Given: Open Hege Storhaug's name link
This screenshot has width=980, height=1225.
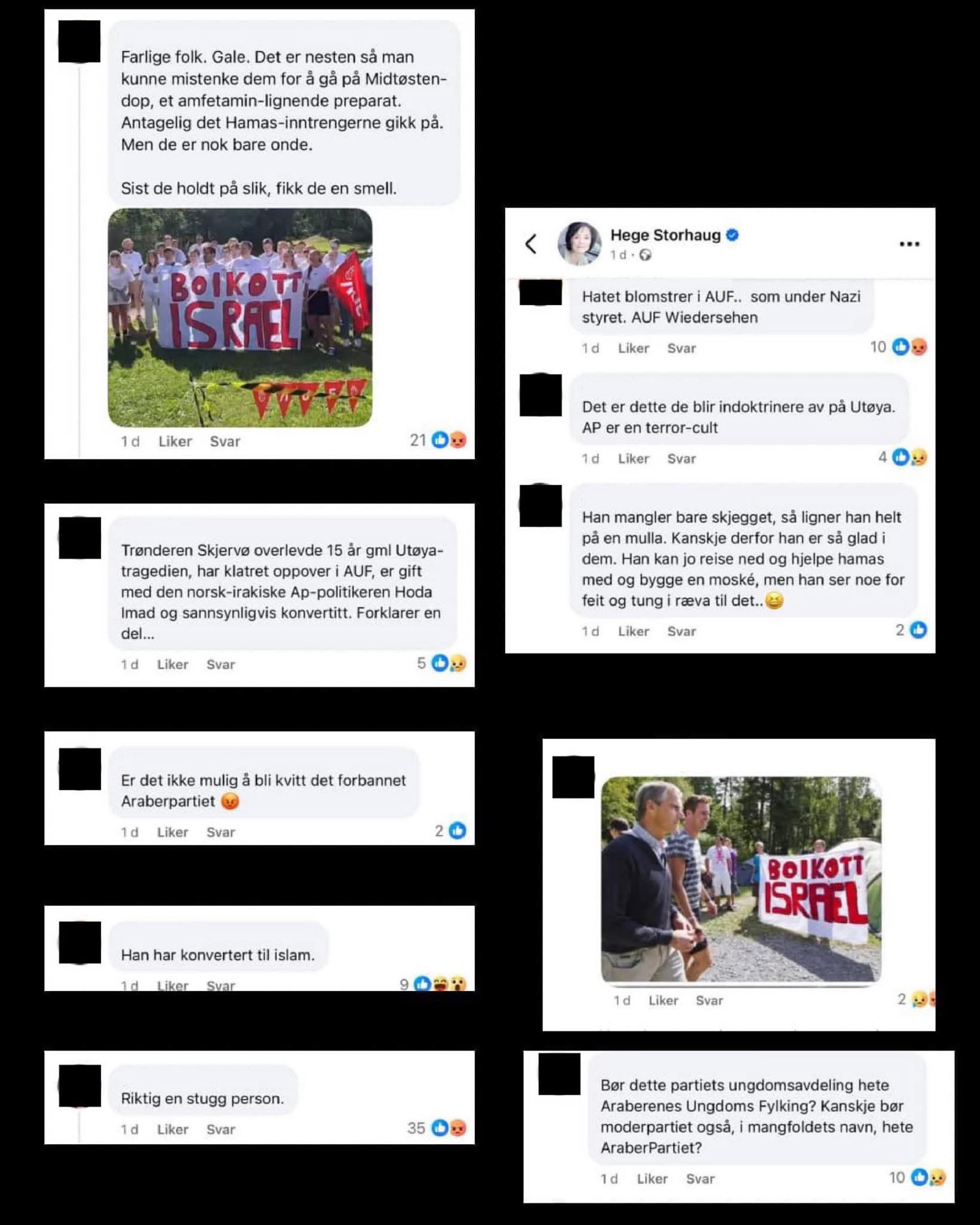Looking at the screenshot, I should pos(665,235).
